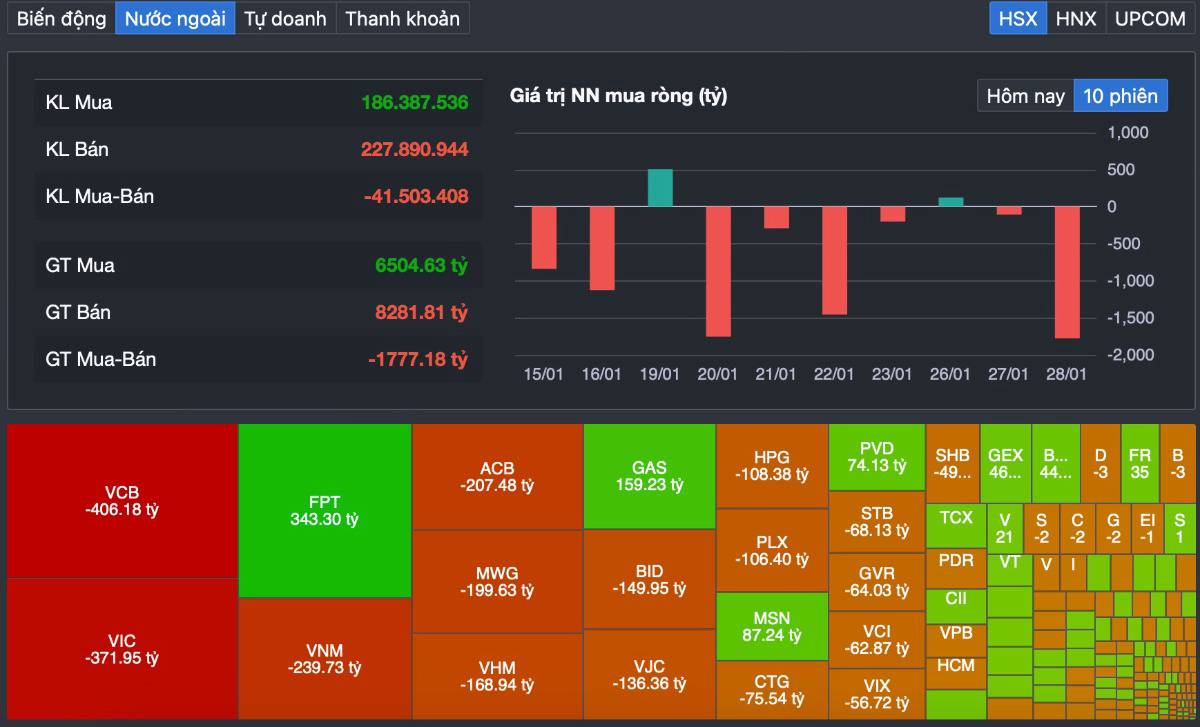1200x727 pixels.
Task: Click the GT Bán value 8281.81 tỷ
Action: click(421, 312)
